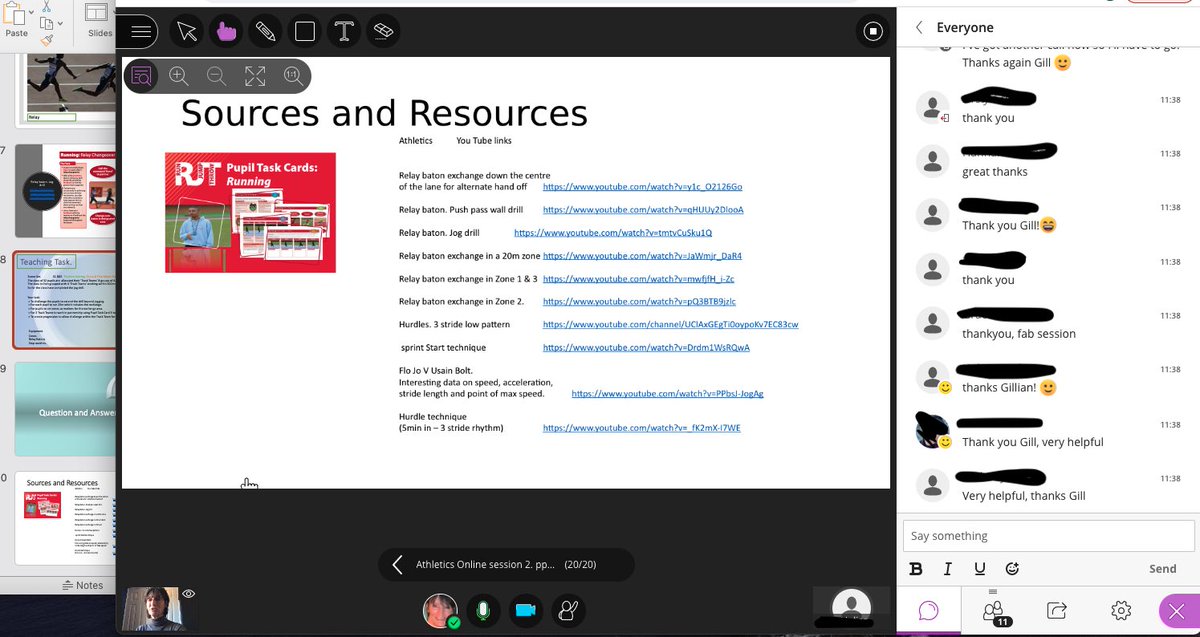Zoom in on the shared slide
The height and width of the screenshot is (637, 1200).
coord(178,75)
